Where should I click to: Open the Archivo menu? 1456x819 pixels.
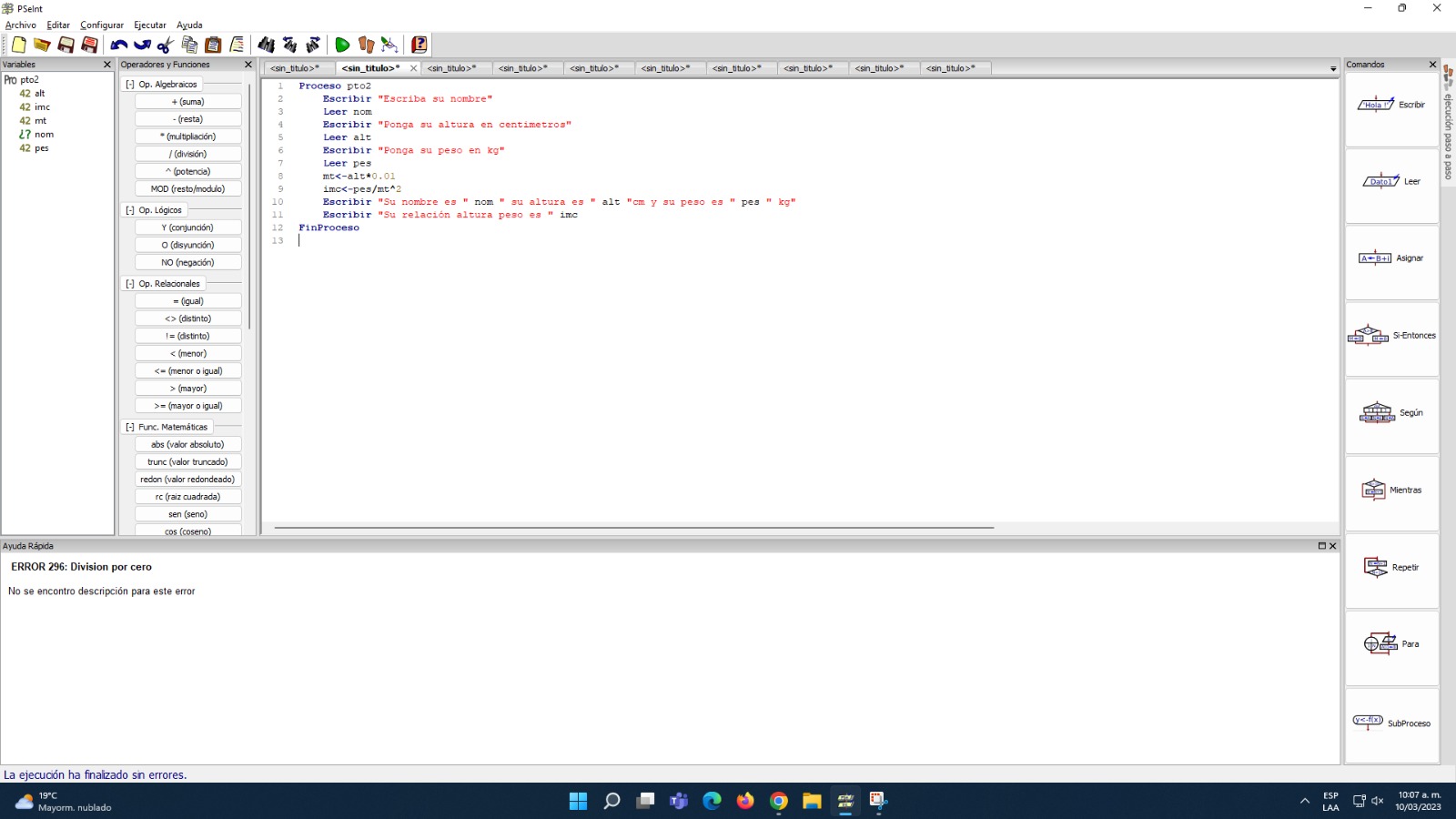point(21,25)
